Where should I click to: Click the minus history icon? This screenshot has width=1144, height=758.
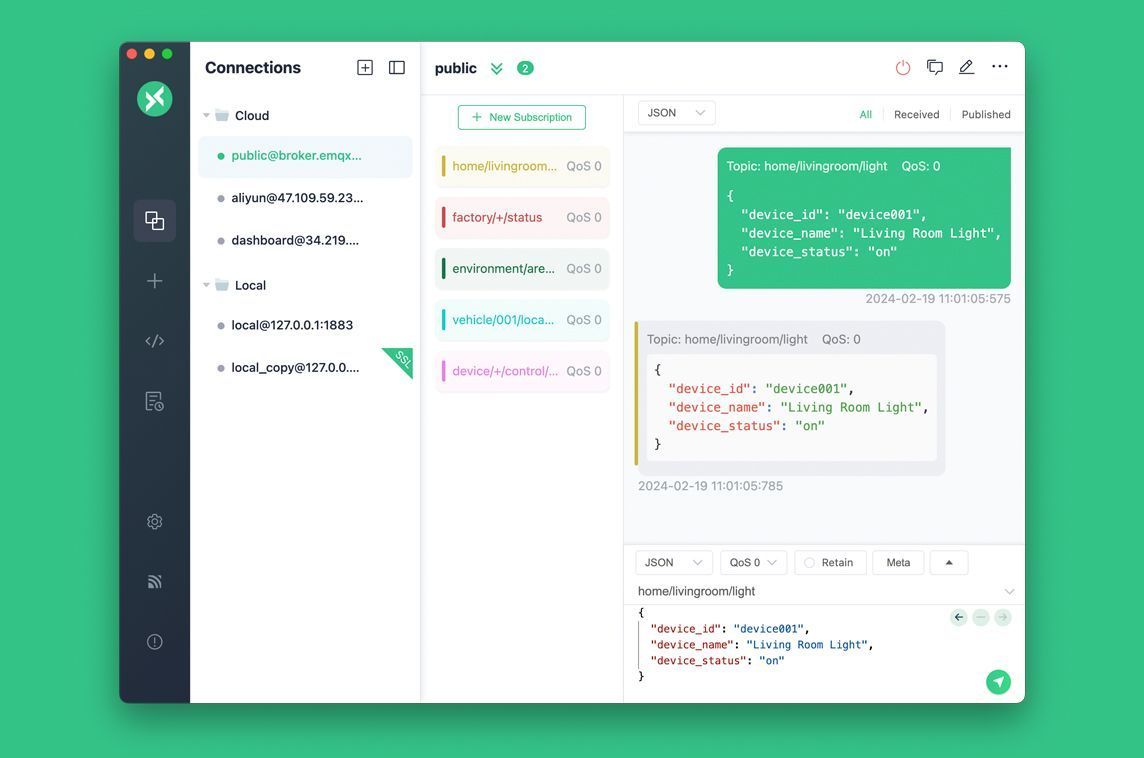(981, 617)
